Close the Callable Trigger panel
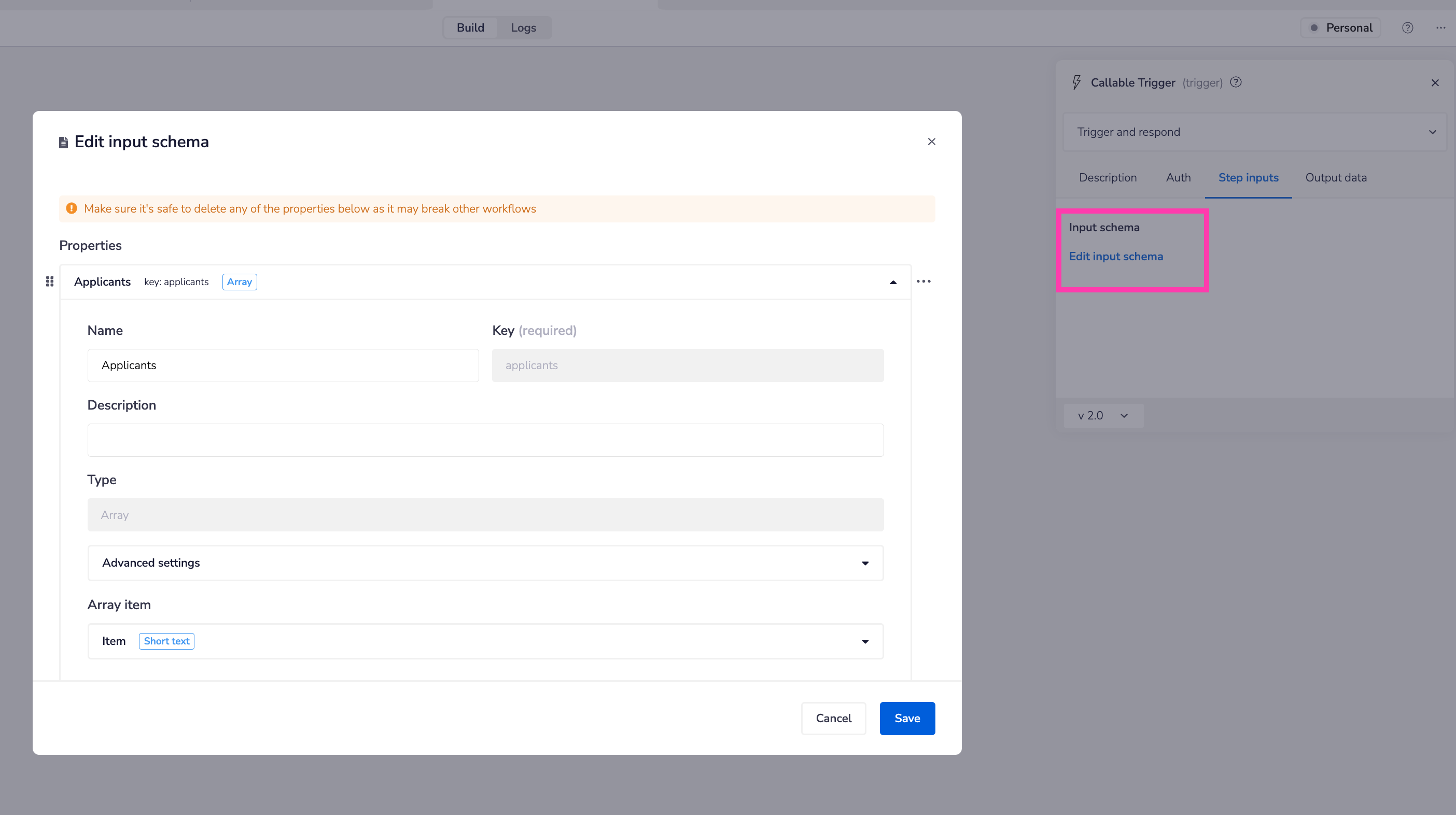 pos(1435,83)
